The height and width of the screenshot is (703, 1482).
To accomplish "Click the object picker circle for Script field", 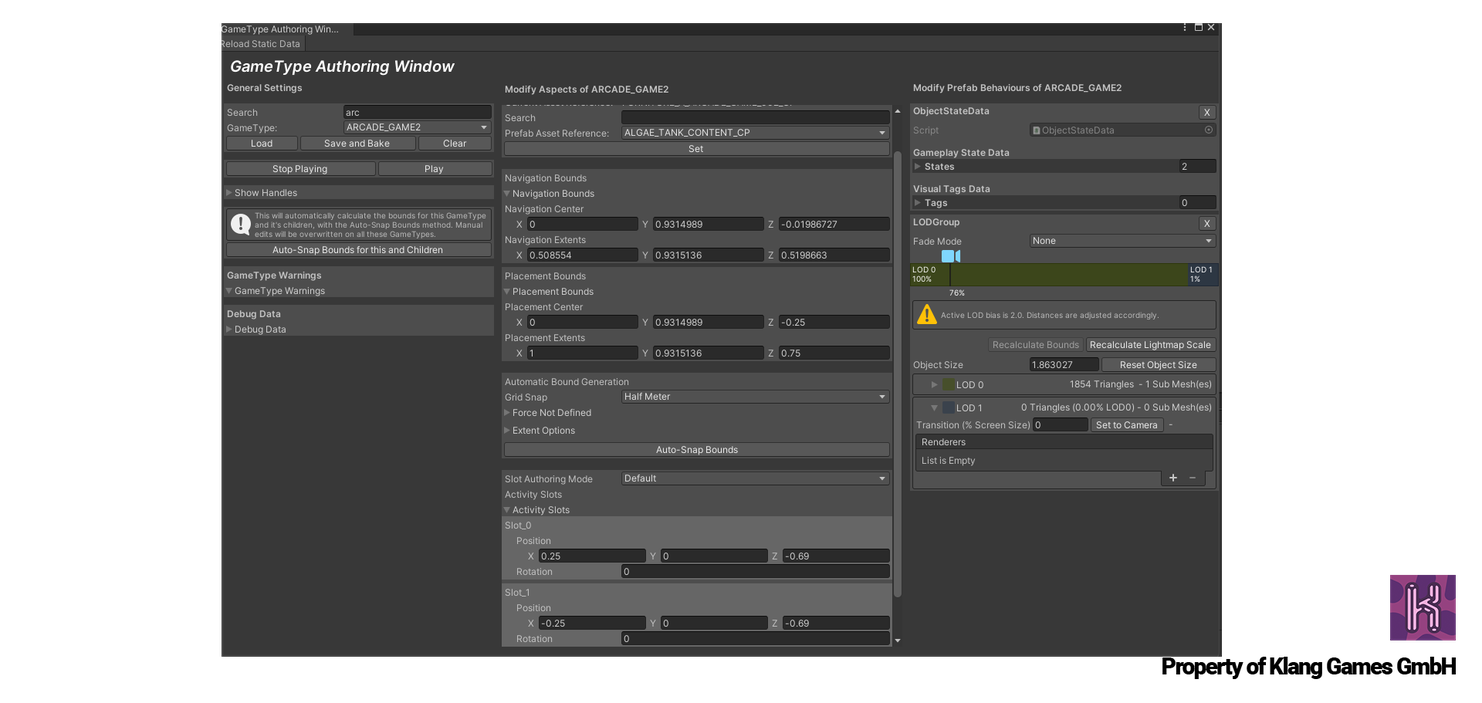I will click(x=1208, y=130).
